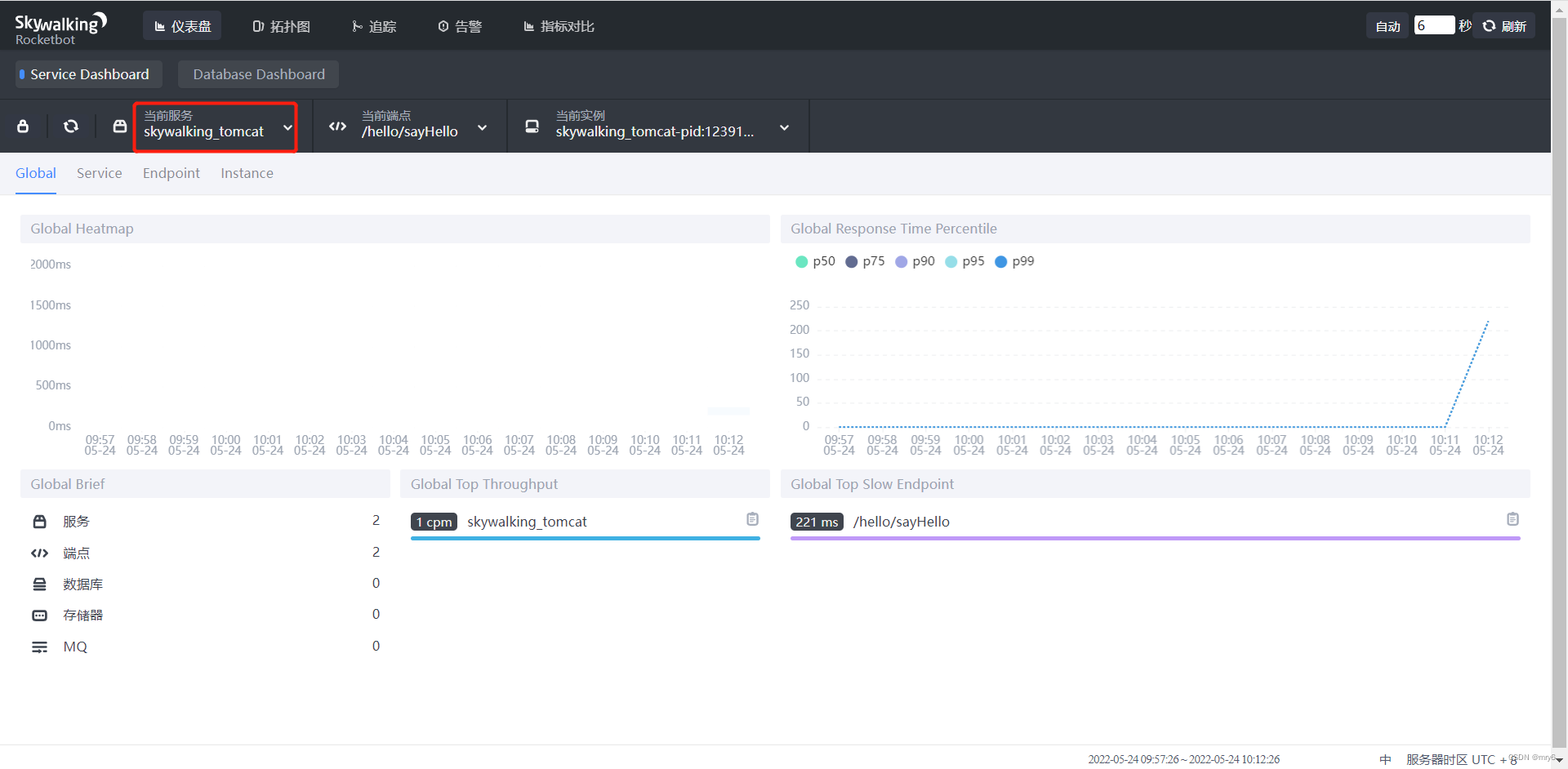Click the 221 ms badge
The height and width of the screenshot is (769, 1568).
(x=817, y=522)
